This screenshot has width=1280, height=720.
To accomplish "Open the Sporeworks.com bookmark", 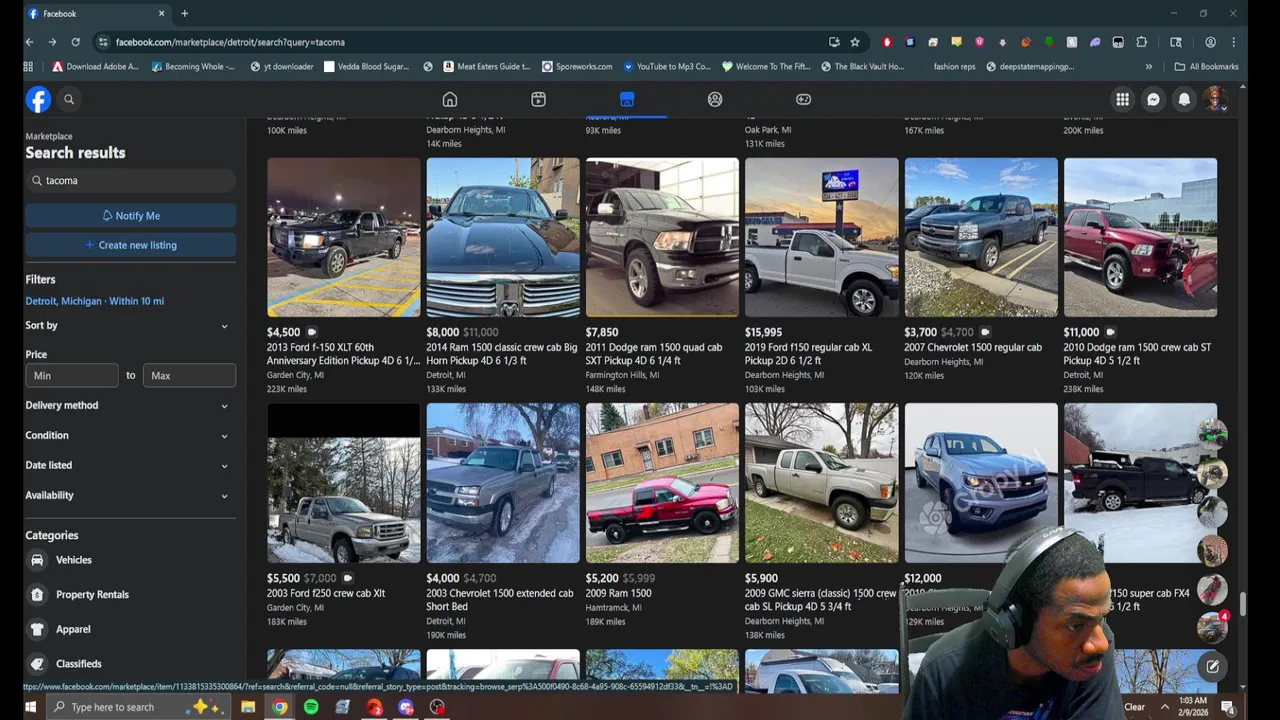I will (577, 67).
